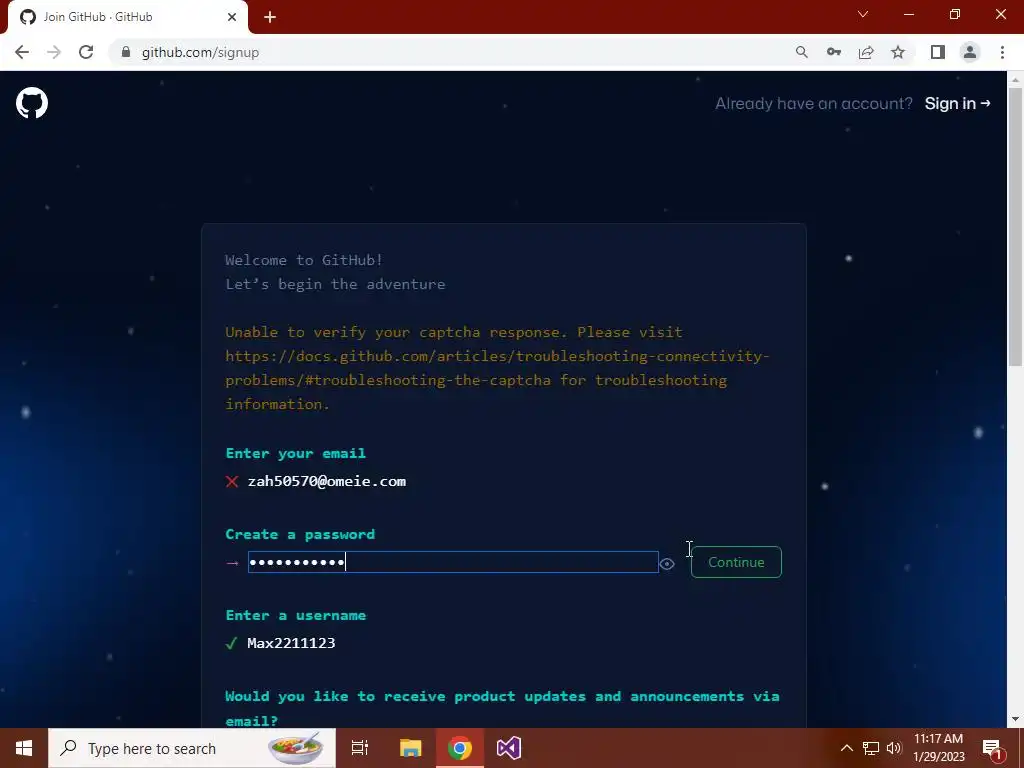
Task: Click 'Already have an account?' text
Action: coord(814,104)
